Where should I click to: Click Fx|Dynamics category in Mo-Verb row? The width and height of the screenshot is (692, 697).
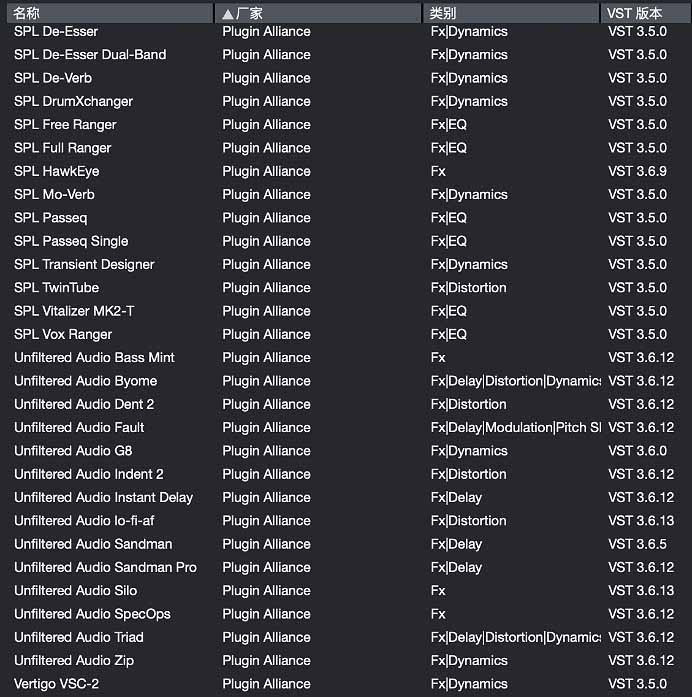(469, 195)
